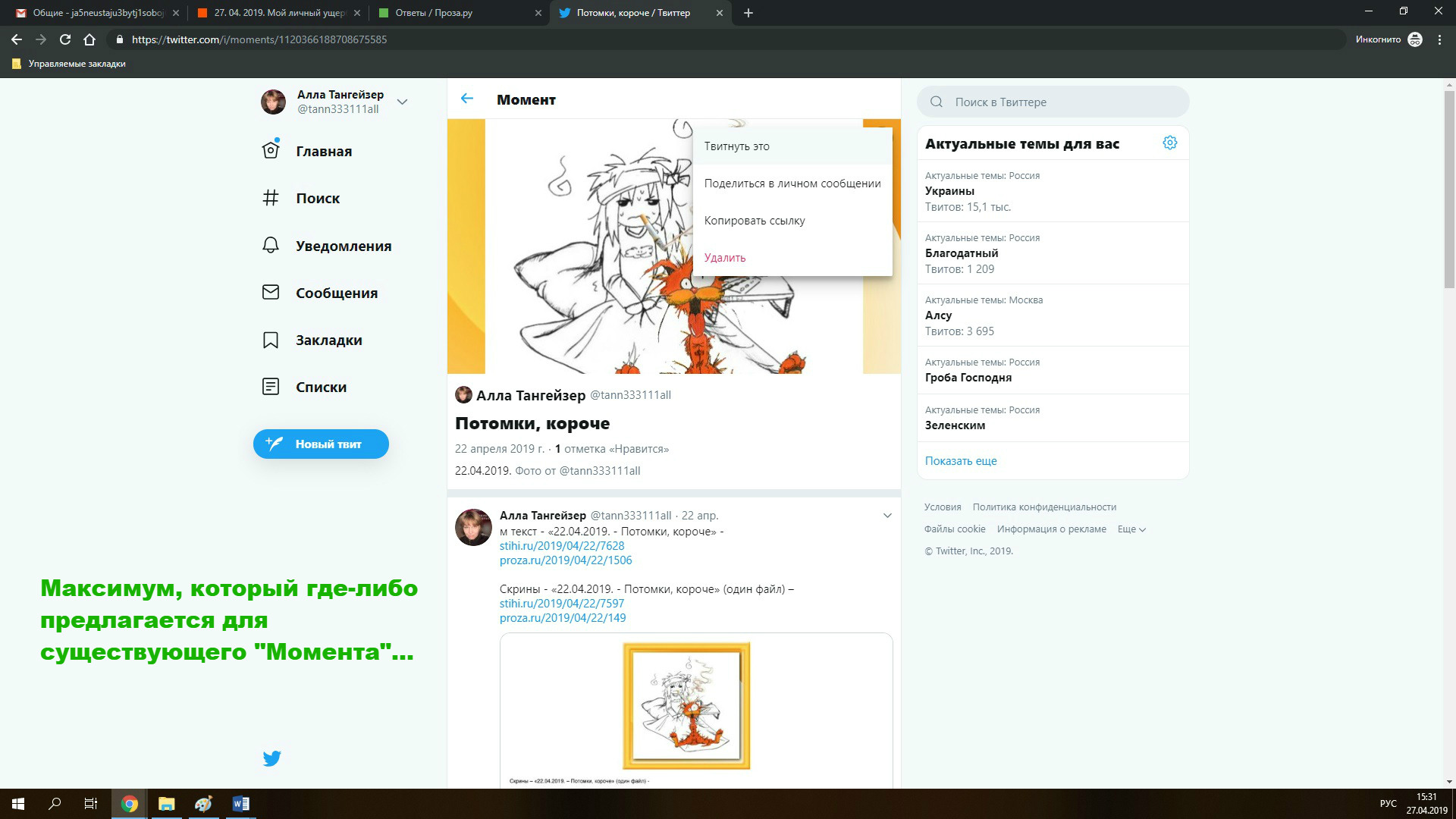This screenshot has width=1456, height=819.
Task: Open the Главная home icon
Action: [271, 150]
